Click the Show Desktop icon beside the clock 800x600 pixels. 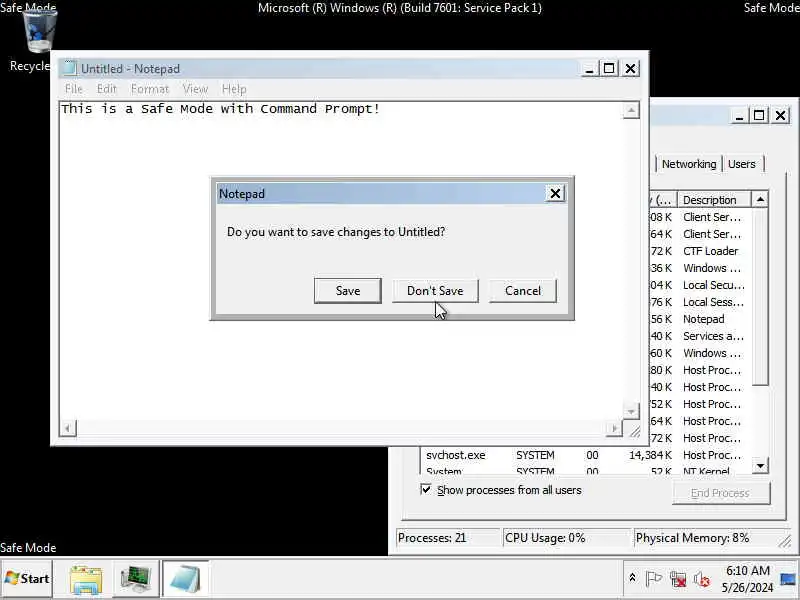(x=787, y=579)
